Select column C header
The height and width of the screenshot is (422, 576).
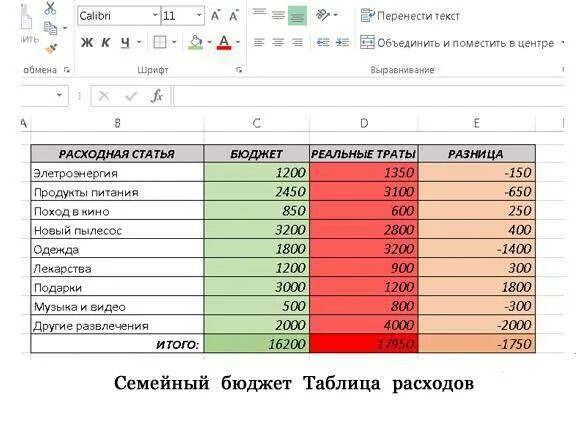pyautogui.click(x=257, y=123)
